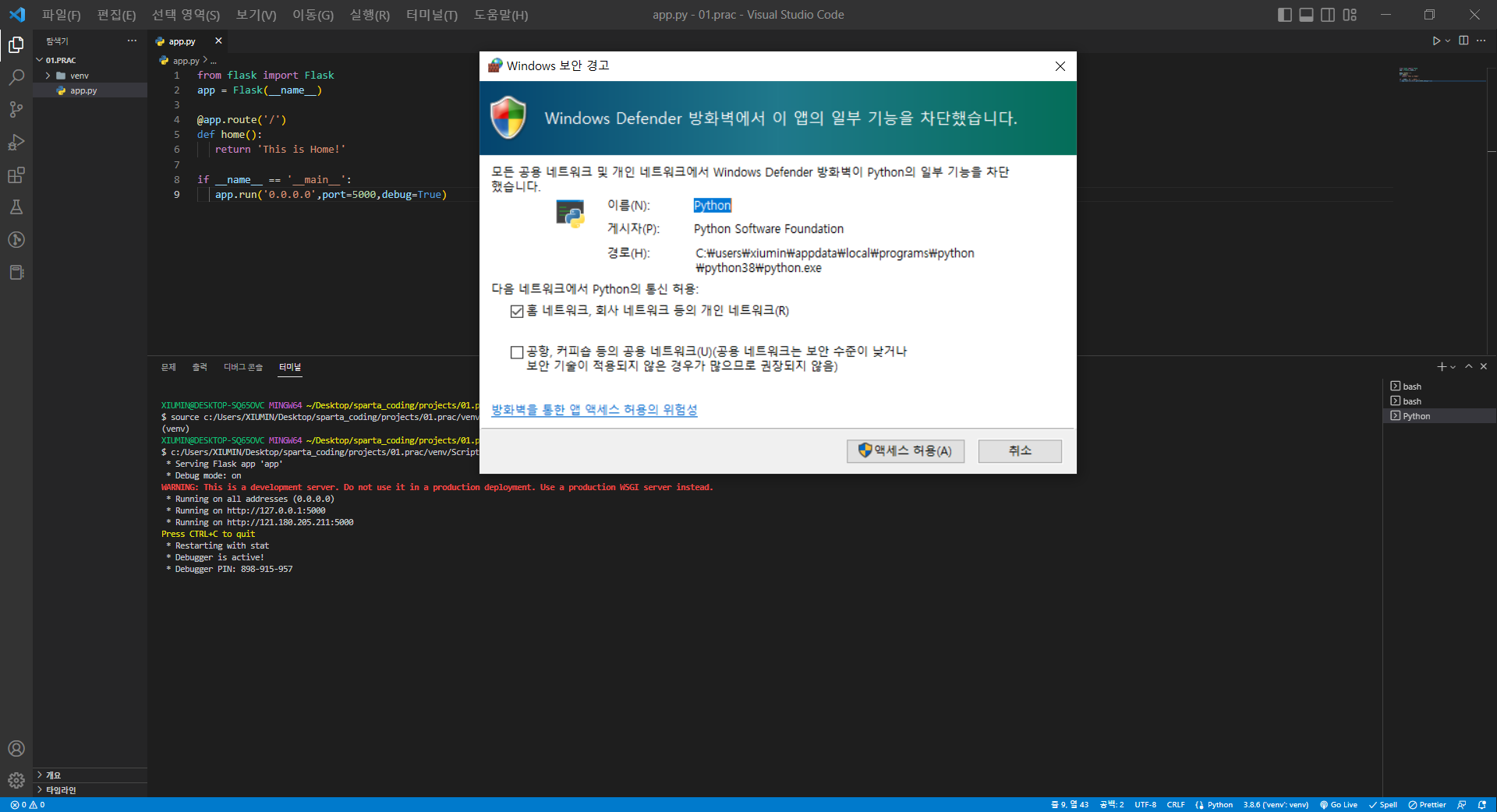Open the Customize Layout icon
This screenshot has height=812, width=1497.
pos(1350,15)
